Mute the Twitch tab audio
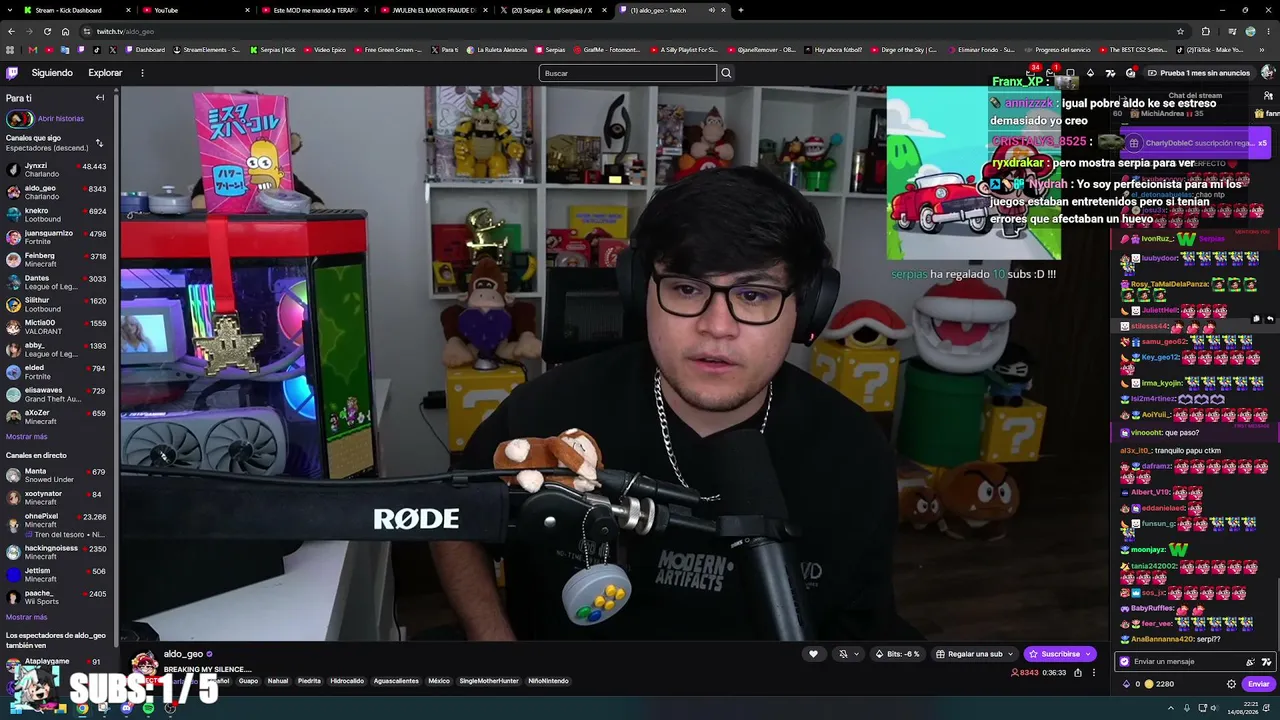Screen dimensions: 1280x720 (712, 10)
